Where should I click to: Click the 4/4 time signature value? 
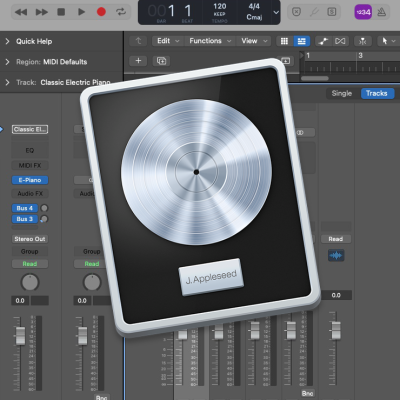[x=254, y=6]
